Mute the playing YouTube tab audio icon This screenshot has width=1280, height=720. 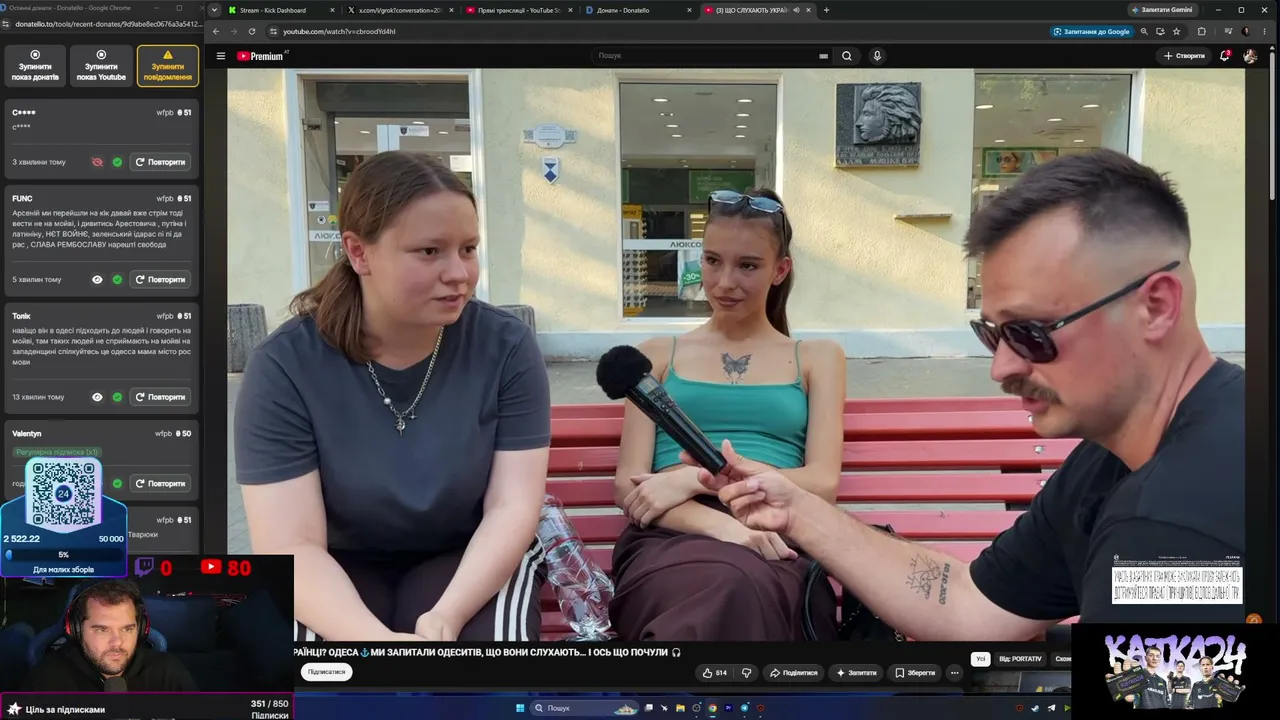(x=796, y=10)
